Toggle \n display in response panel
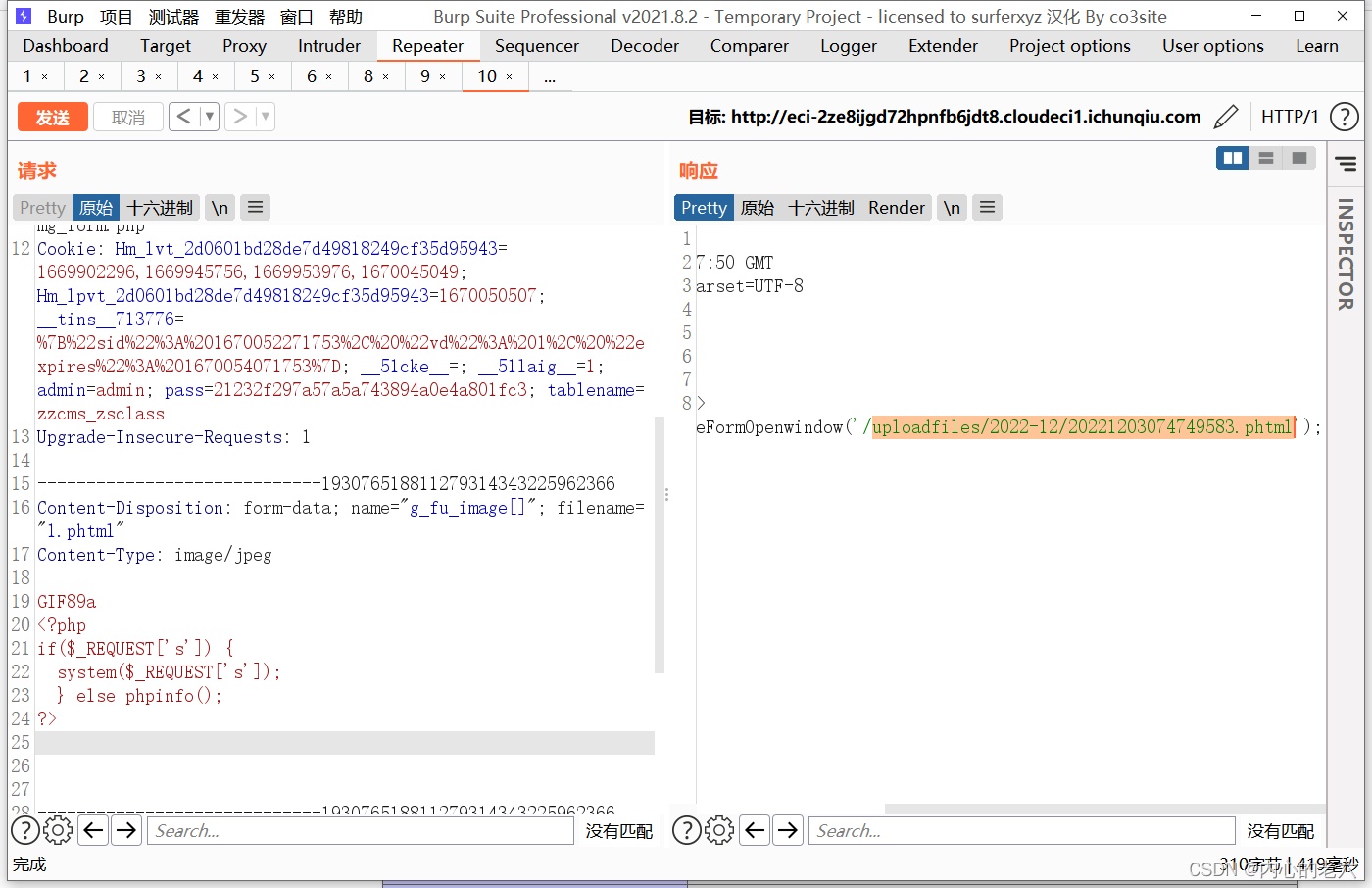 (x=952, y=208)
